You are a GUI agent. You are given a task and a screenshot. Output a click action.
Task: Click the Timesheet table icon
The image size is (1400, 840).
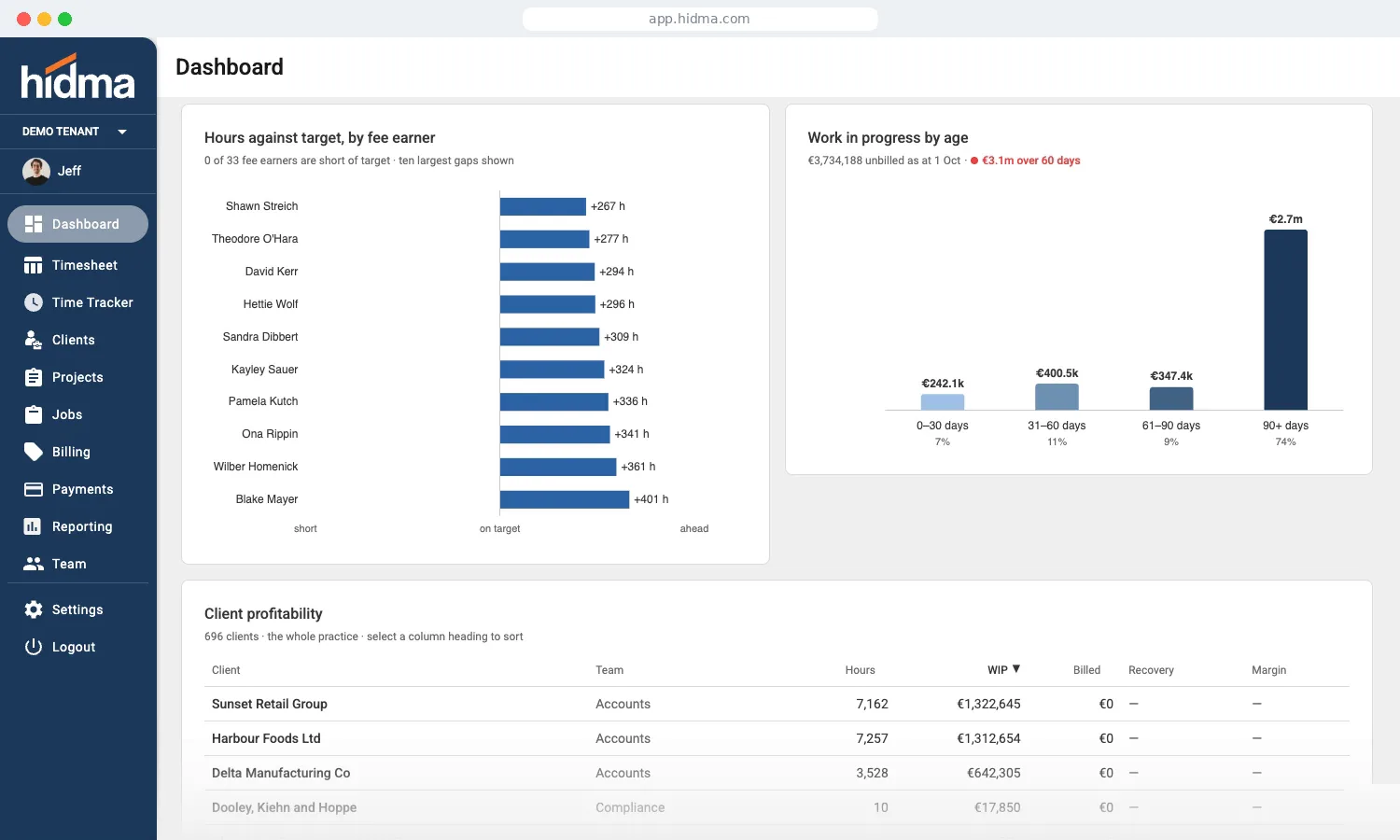[34, 265]
